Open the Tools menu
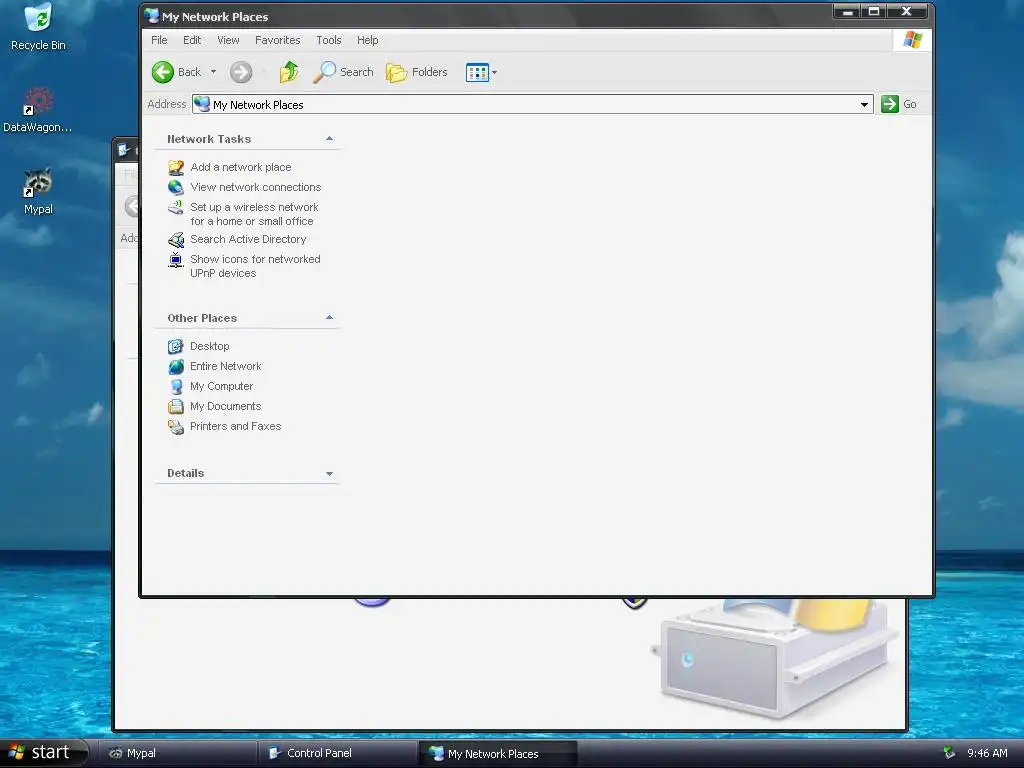1024x768 pixels. click(328, 40)
